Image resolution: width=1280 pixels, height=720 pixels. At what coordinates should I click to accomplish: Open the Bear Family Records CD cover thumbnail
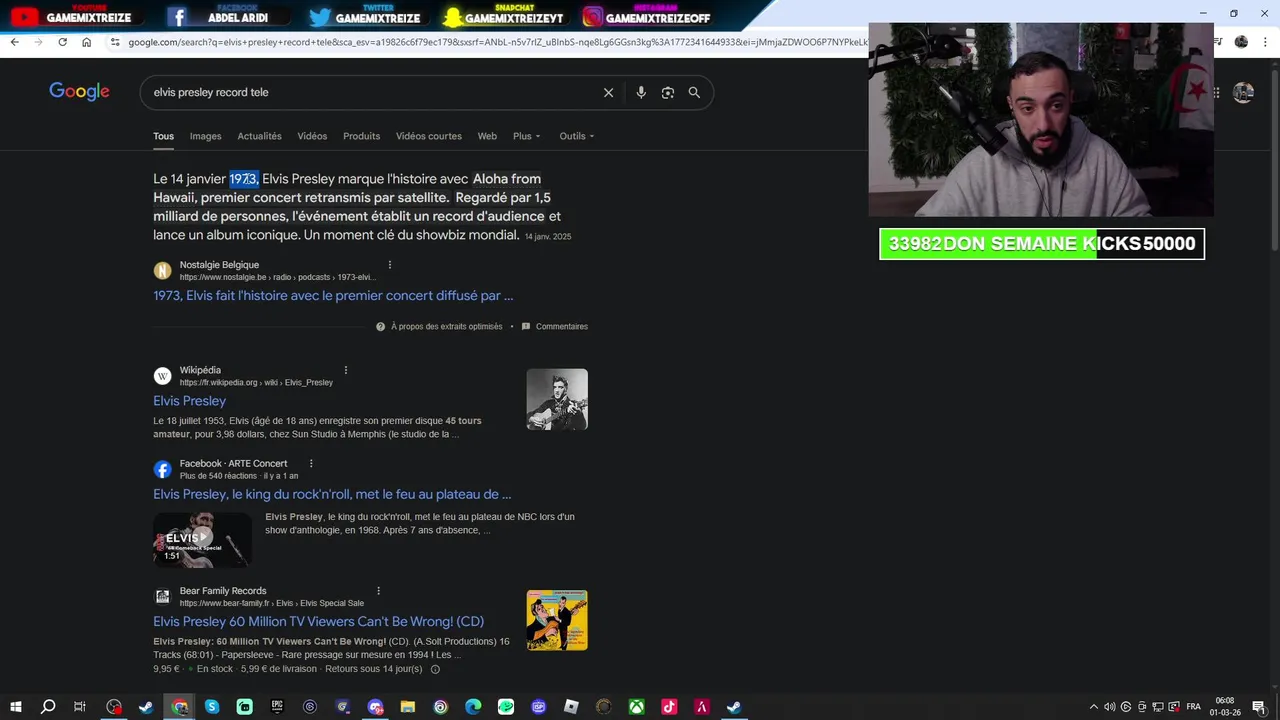pyautogui.click(x=557, y=620)
